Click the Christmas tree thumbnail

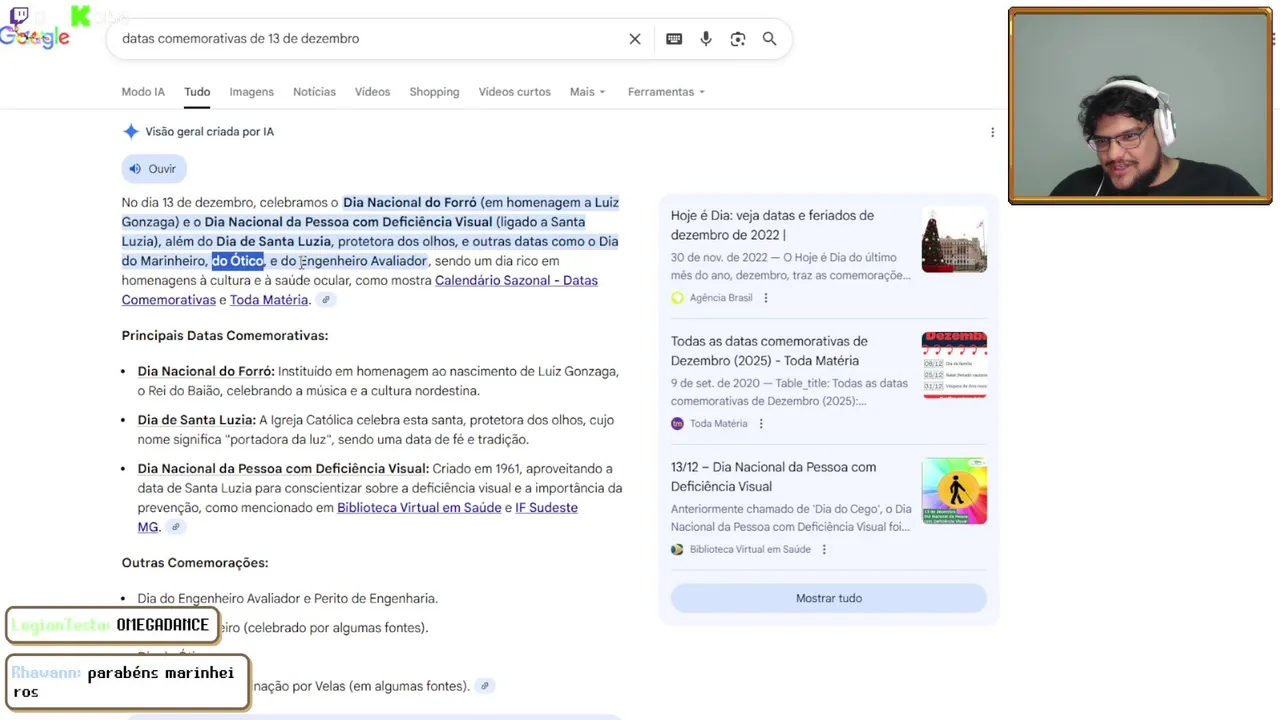(x=954, y=240)
